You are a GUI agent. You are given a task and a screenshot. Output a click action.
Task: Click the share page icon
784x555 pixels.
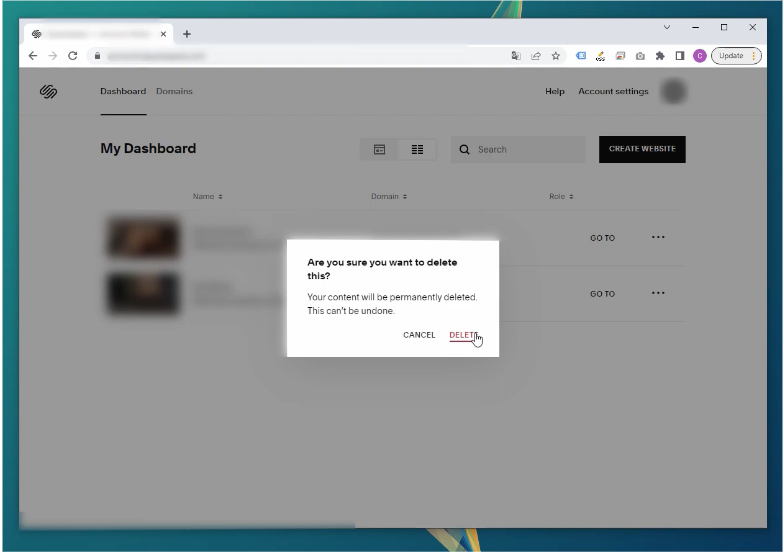coord(536,56)
